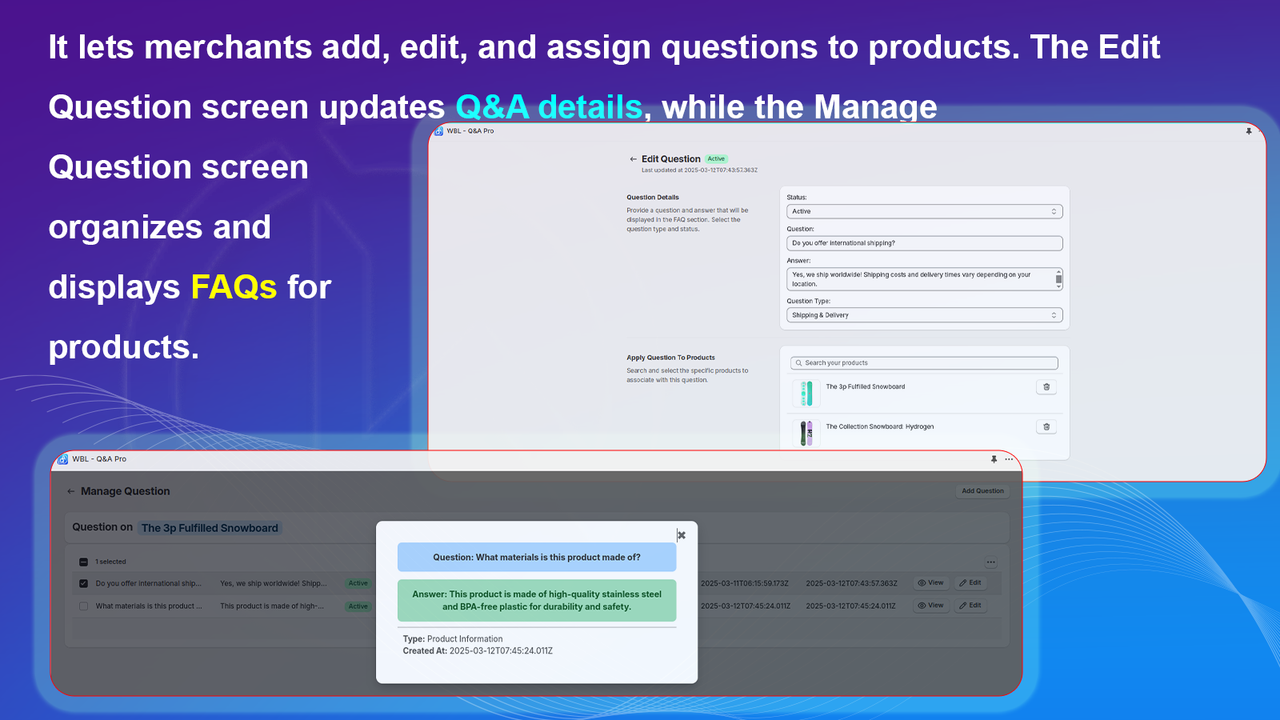Click the pin icon in Edit Question window
This screenshot has width=1280, height=720.
tap(1248, 131)
